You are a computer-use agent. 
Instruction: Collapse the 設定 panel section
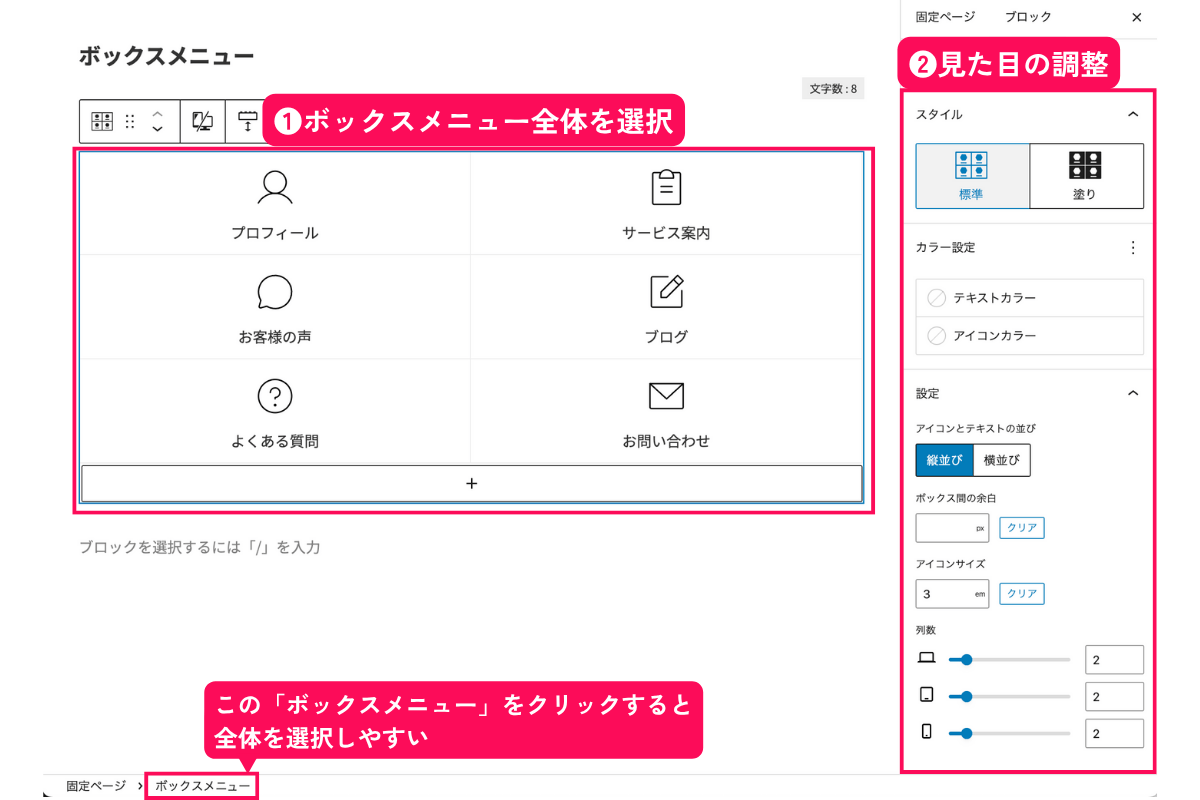1133,394
